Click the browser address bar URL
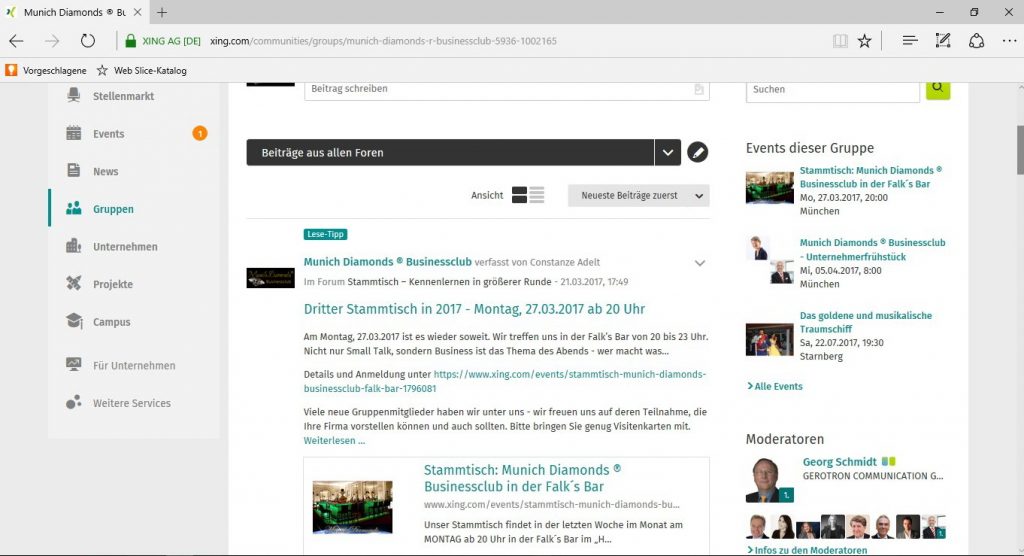The width and height of the screenshot is (1024, 556). pos(383,41)
